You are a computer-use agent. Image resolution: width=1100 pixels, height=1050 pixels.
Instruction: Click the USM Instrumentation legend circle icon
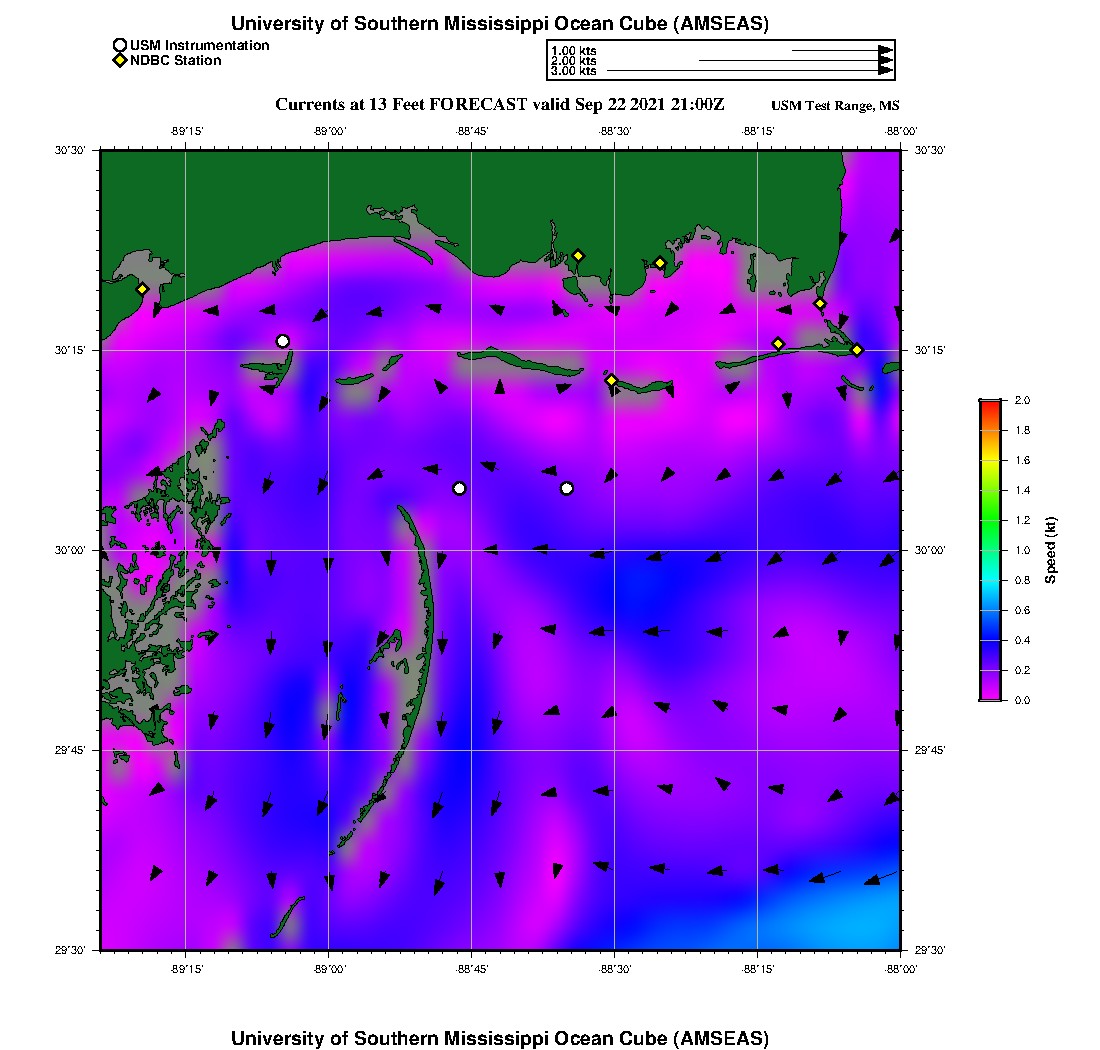[120, 45]
